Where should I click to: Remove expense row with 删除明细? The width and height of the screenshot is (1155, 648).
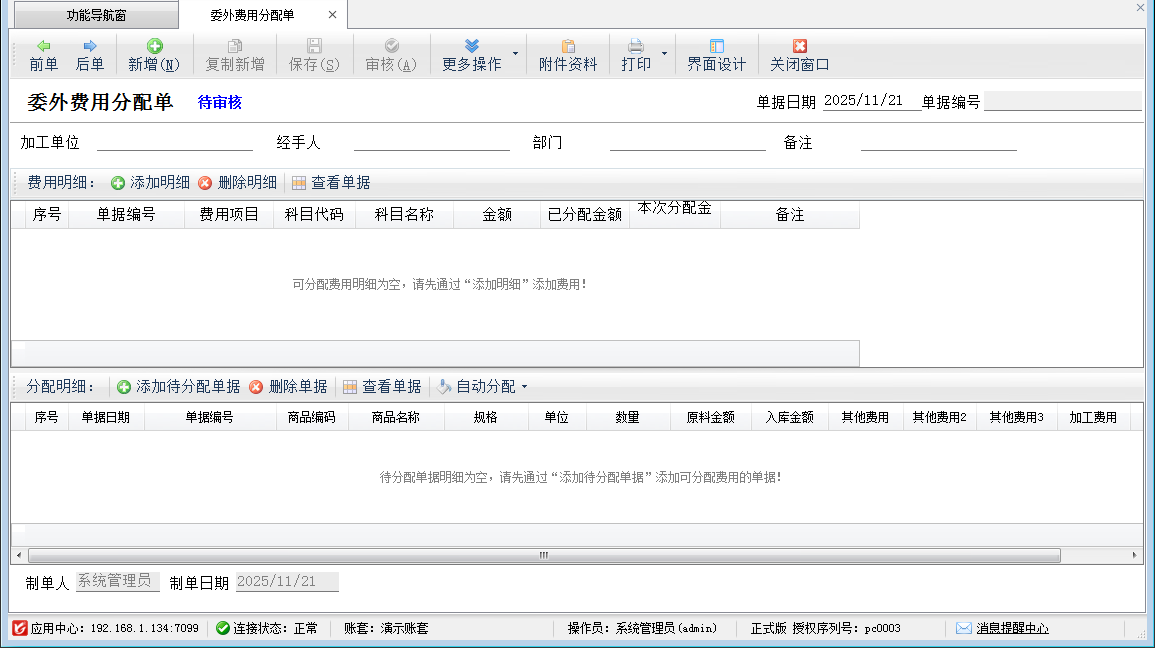(x=237, y=183)
